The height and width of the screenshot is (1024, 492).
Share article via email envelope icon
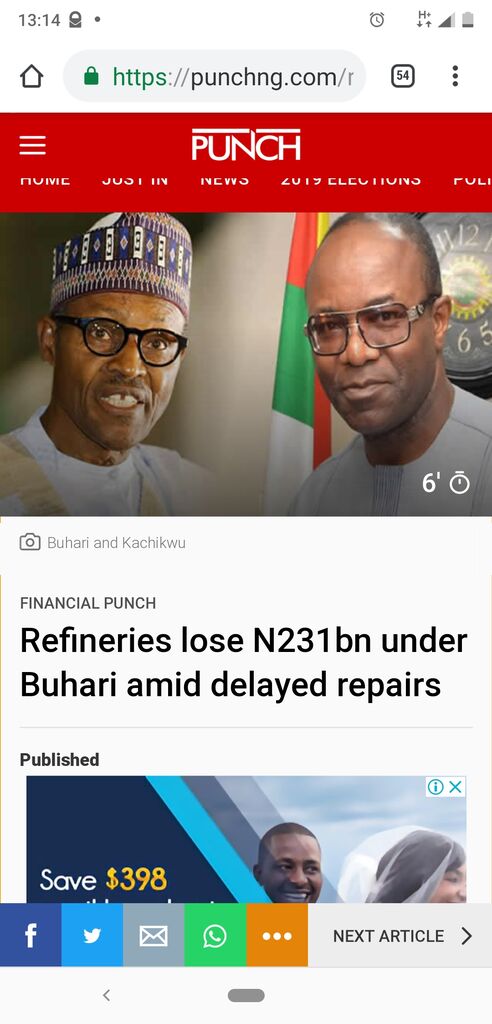(x=154, y=935)
